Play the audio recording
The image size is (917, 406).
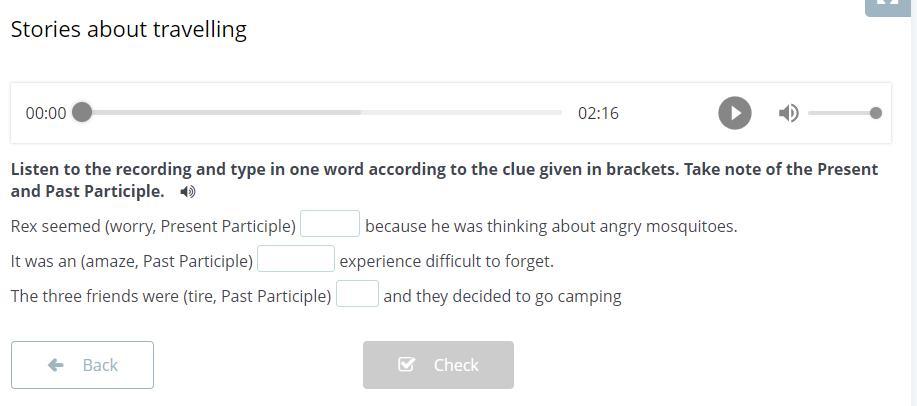[734, 113]
